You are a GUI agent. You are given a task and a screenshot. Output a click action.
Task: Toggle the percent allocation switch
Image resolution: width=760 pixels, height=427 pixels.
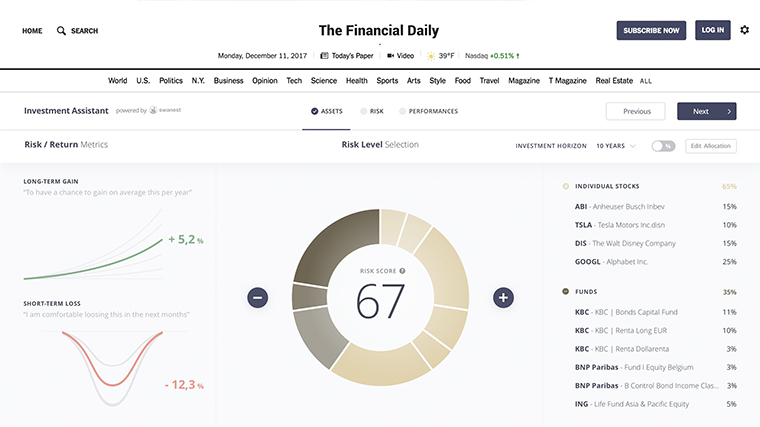tap(663, 146)
